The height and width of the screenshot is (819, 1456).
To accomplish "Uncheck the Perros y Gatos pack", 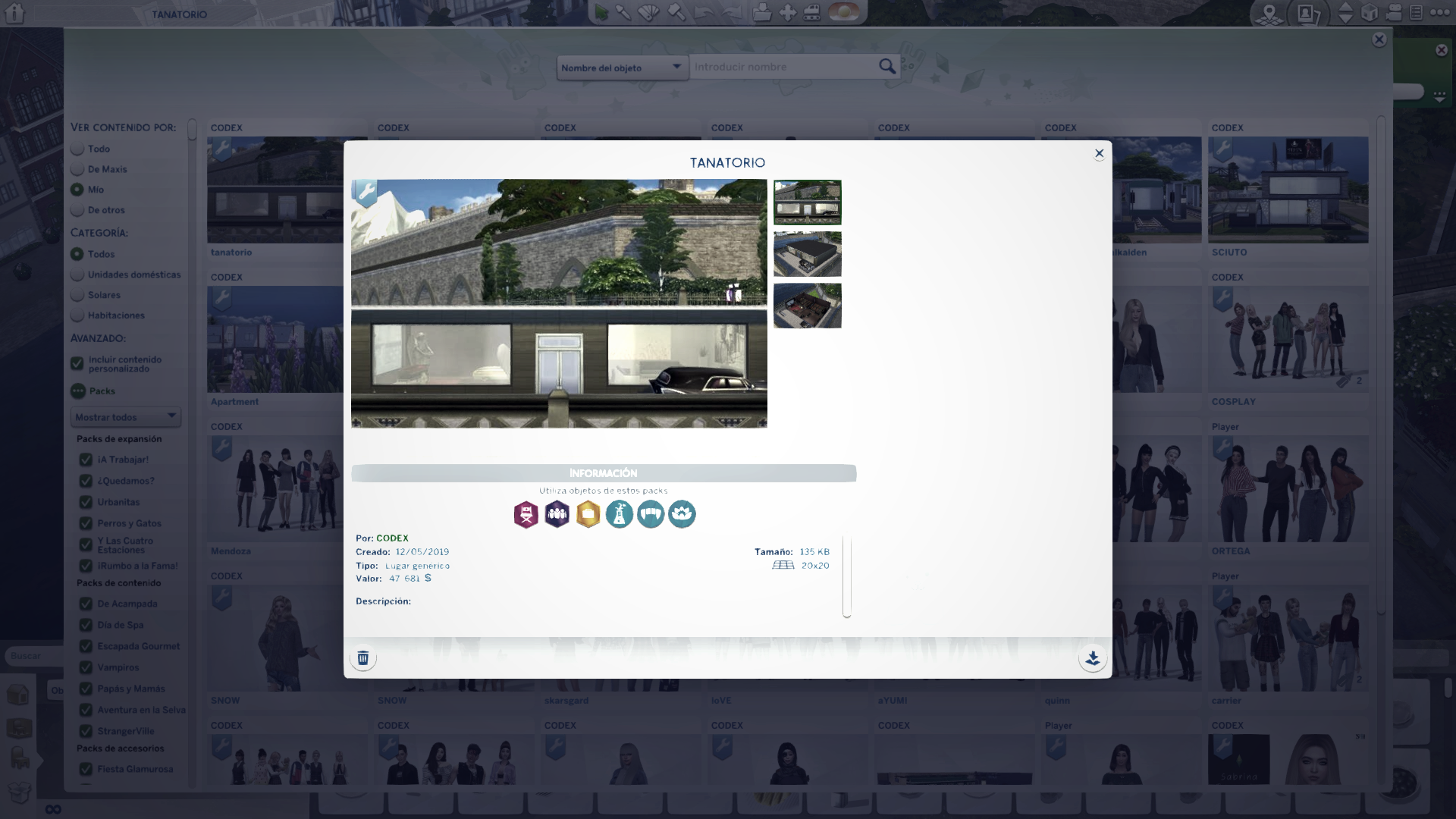I will [86, 523].
